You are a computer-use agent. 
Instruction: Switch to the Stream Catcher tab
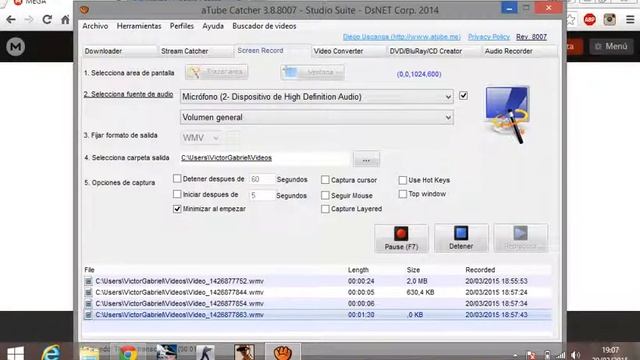pyautogui.click(x=196, y=51)
